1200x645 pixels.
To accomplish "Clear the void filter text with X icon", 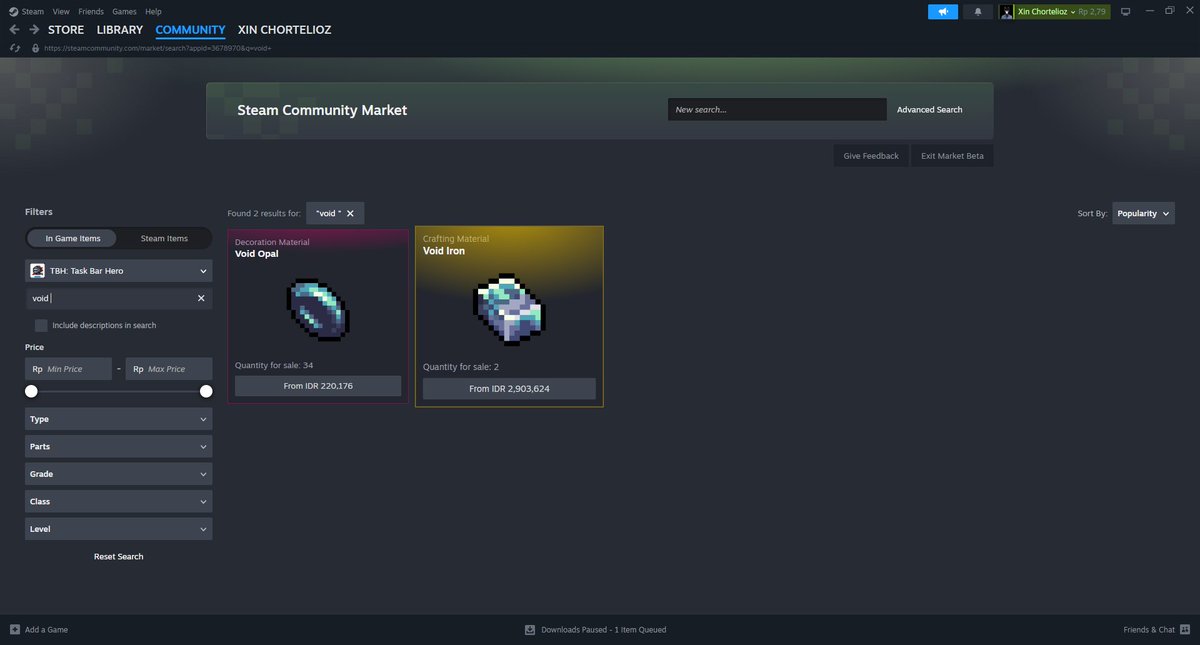I will tap(200, 298).
